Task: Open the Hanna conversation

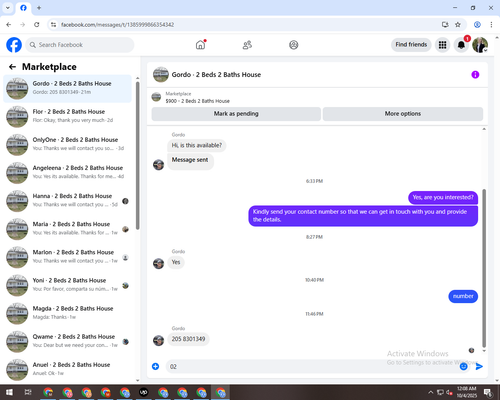Action: click(x=67, y=201)
